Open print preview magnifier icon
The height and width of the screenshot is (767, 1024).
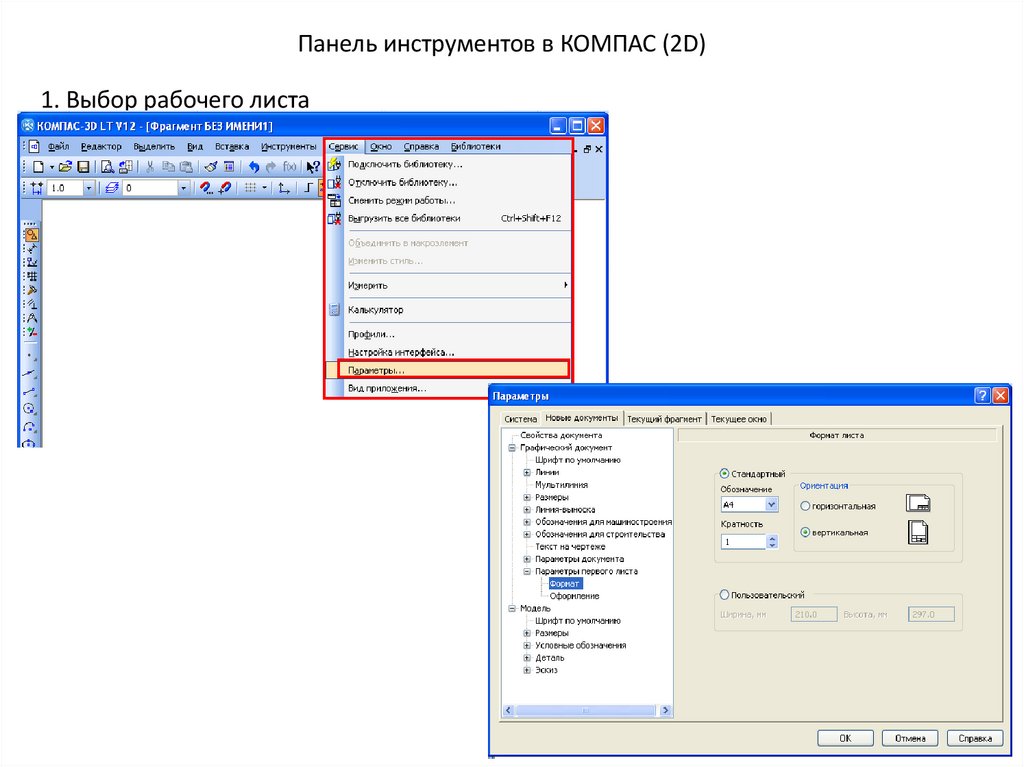coord(107,167)
